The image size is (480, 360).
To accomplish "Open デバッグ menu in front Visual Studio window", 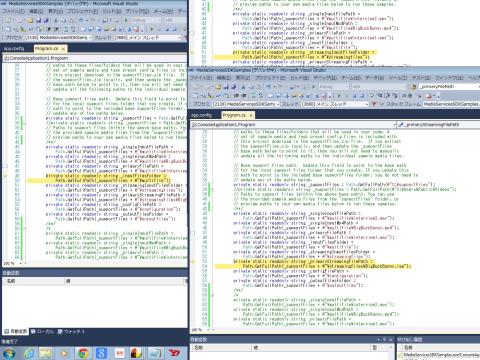I will (325, 78).
